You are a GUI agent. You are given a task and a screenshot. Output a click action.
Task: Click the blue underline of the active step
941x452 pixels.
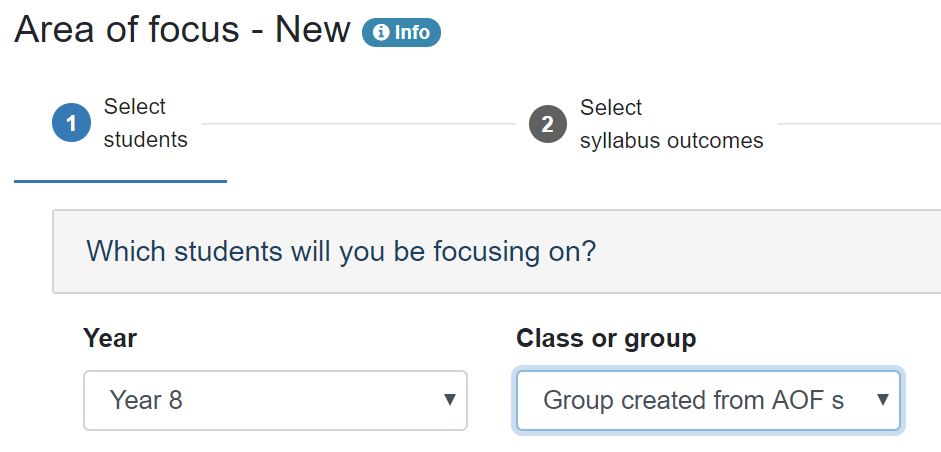pyautogui.click(x=120, y=181)
